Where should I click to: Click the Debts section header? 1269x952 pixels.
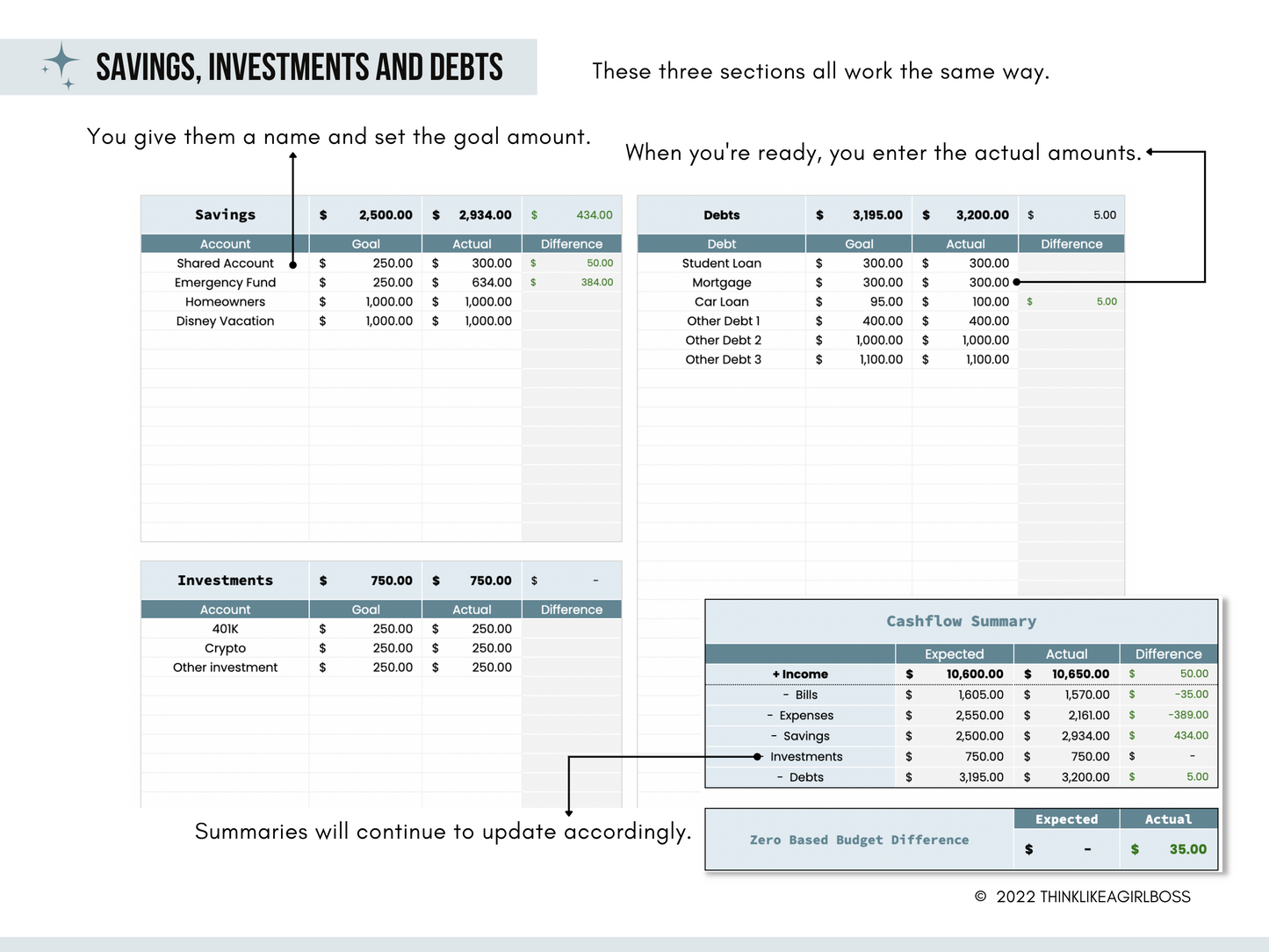coord(721,214)
